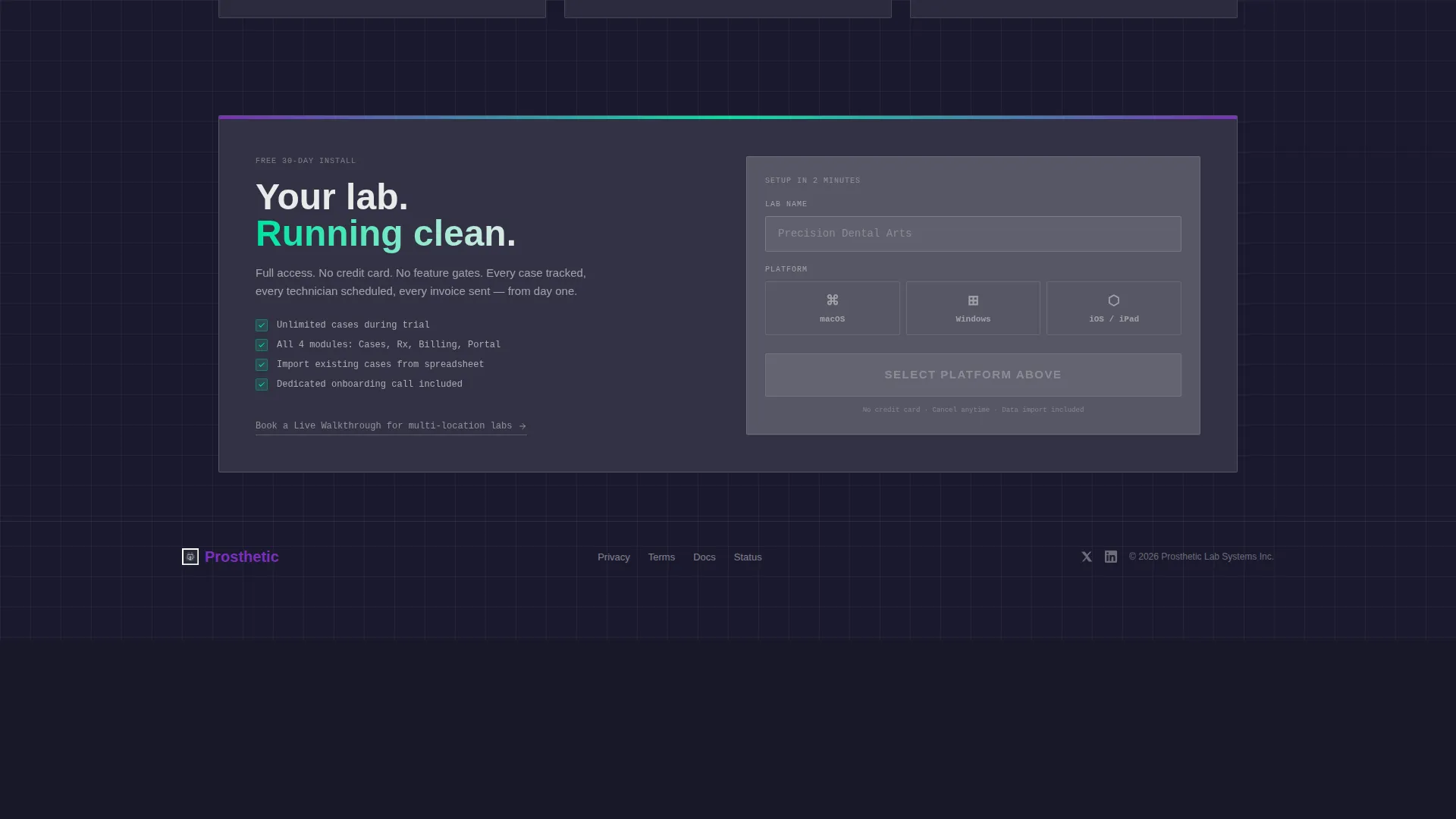1456x819 pixels.
Task: Click the 'PLATFORM' field label
Action: coord(786,269)
